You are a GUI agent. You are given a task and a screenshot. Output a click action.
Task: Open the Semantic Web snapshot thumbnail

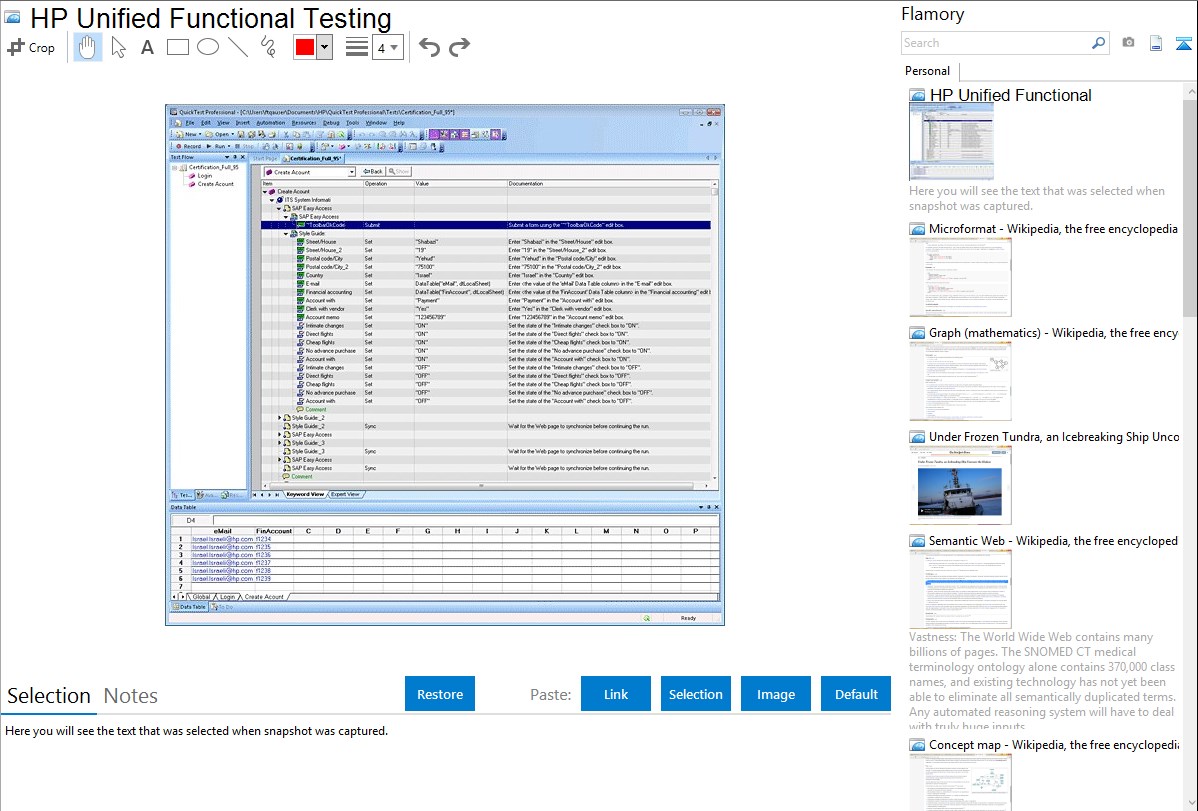tap(960, 589)
